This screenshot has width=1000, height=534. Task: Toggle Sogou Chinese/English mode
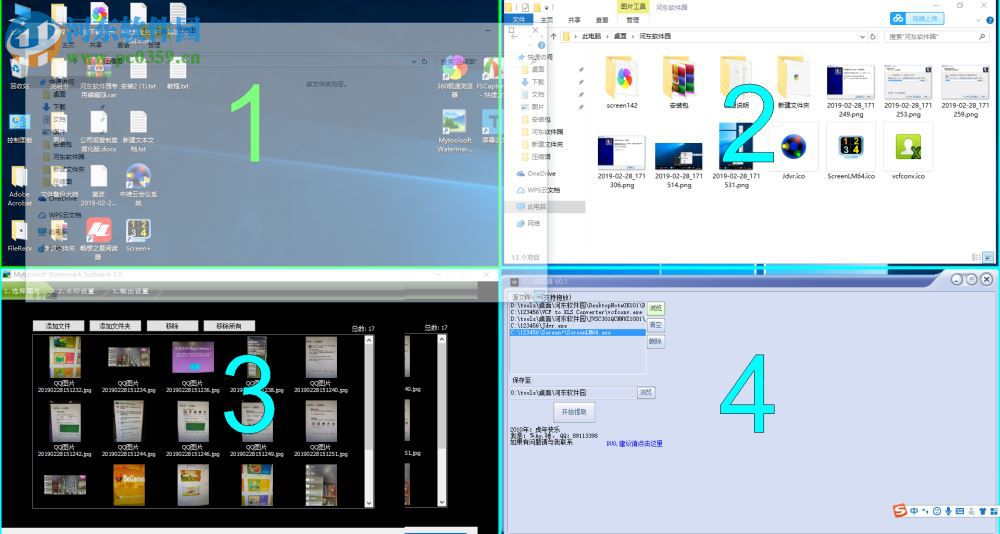(x=915, y=511)
